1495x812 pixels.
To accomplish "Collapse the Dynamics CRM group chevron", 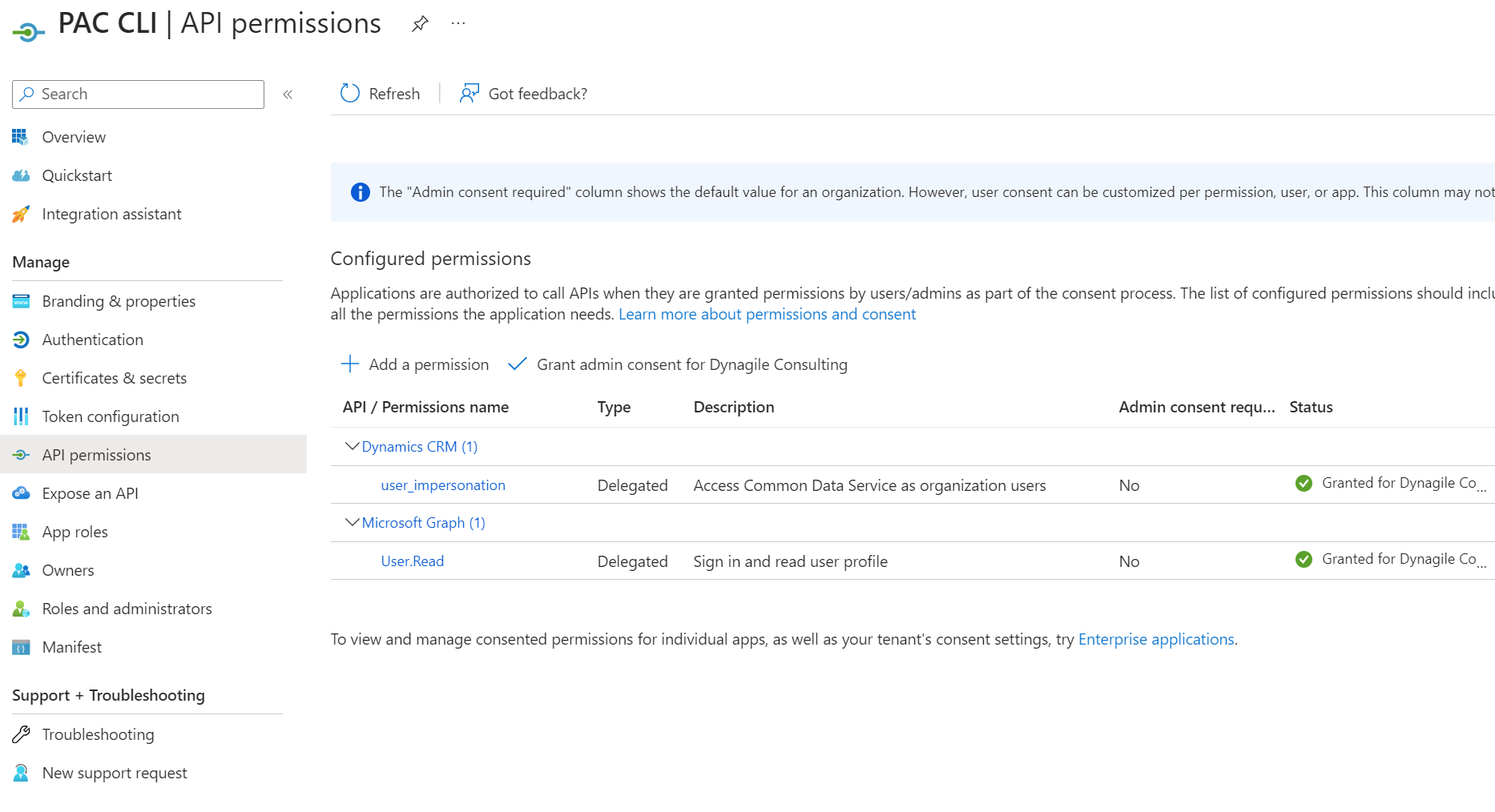I will (x=352, y=446).
